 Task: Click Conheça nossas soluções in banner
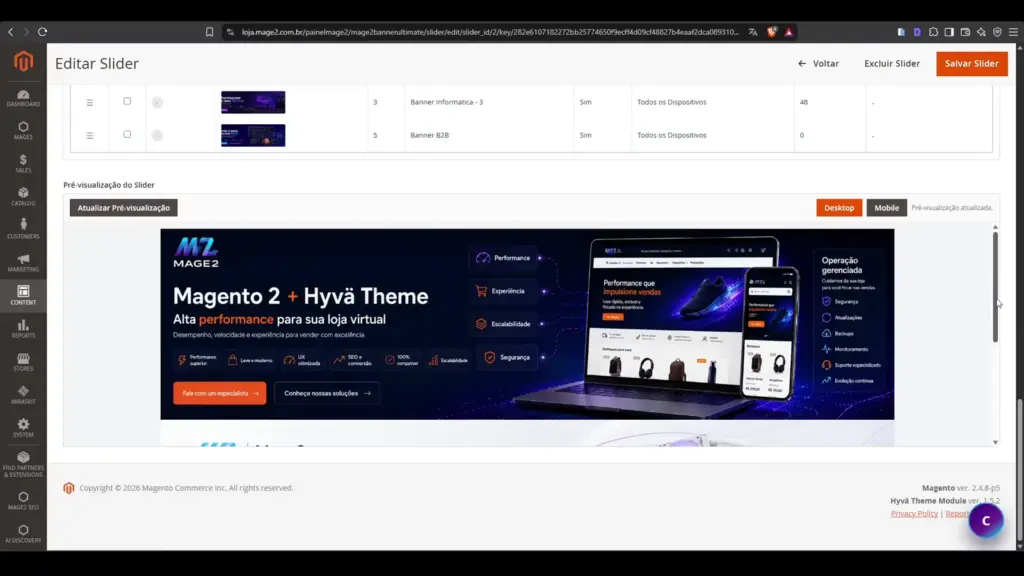coord(327,393)
